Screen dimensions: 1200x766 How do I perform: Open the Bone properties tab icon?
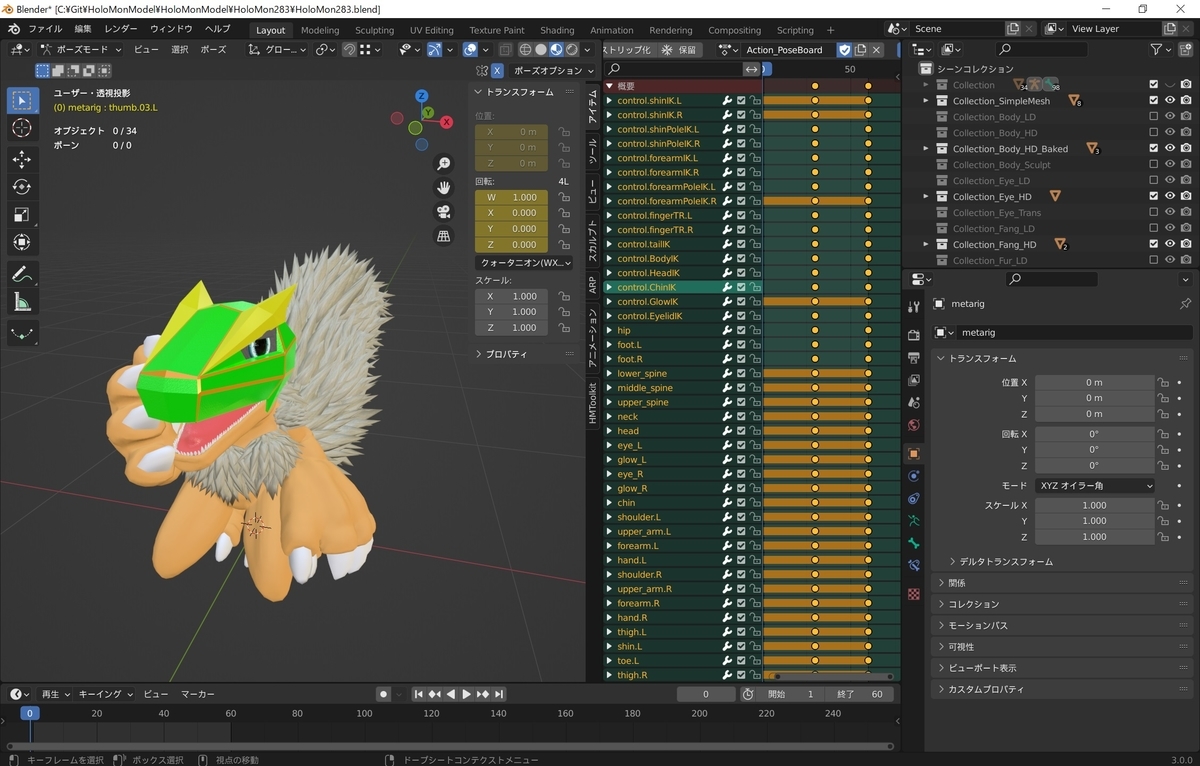coord(914,544)
